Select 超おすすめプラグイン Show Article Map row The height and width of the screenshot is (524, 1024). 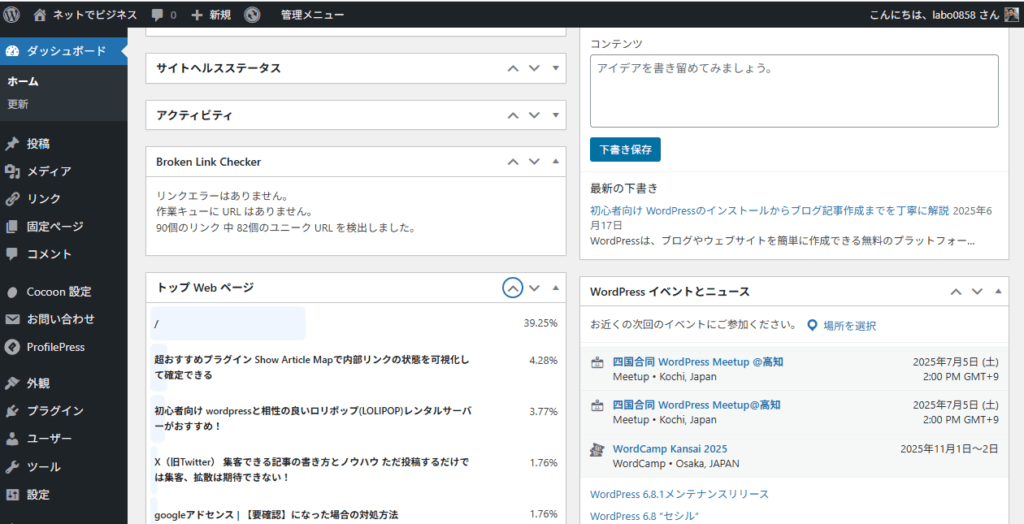[x=355, y=368]
